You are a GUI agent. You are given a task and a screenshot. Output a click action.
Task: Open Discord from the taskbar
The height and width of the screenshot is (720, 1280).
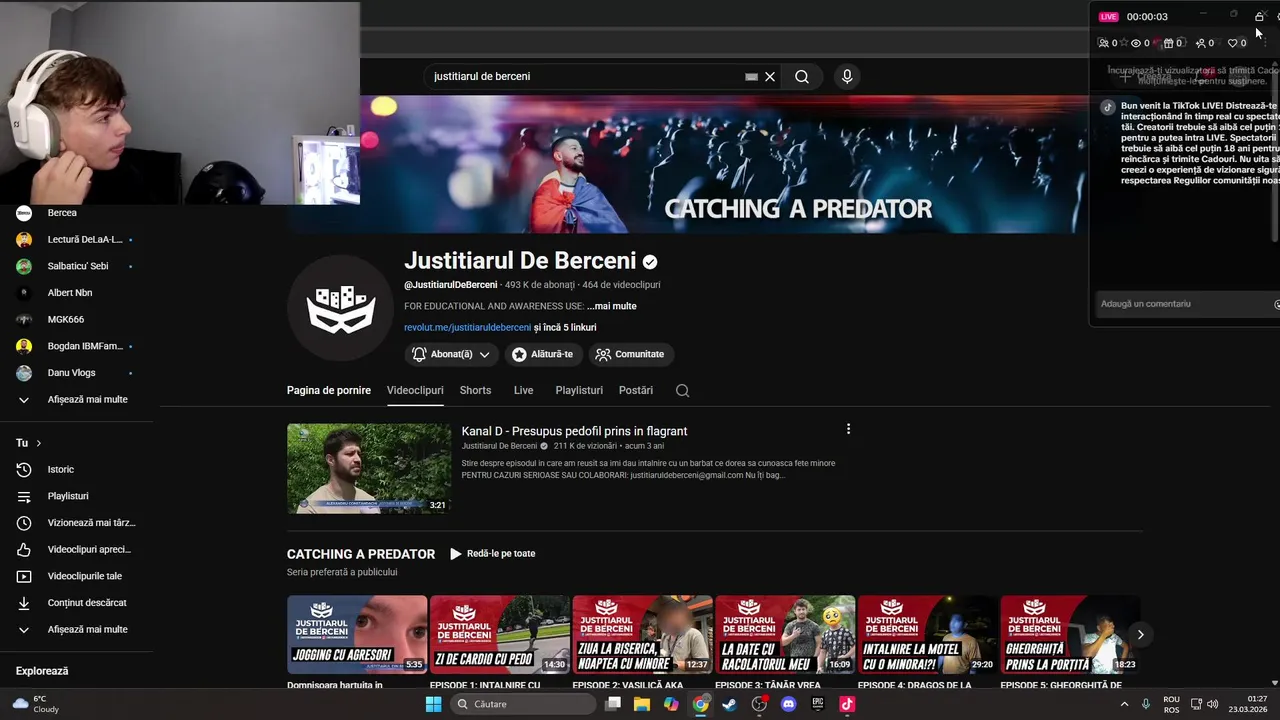pos(789,704)
